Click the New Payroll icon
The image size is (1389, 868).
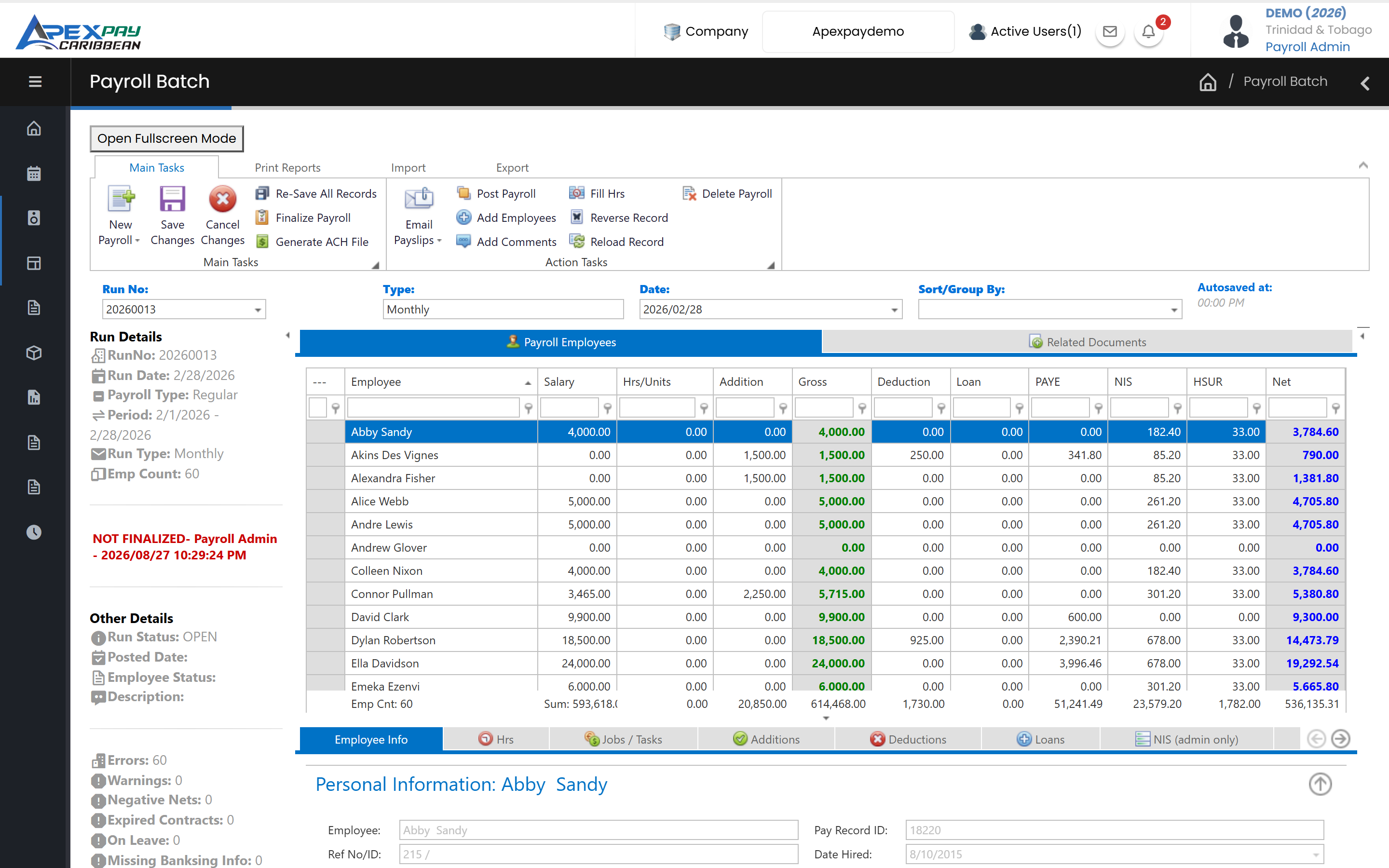[x=121, y=199]
